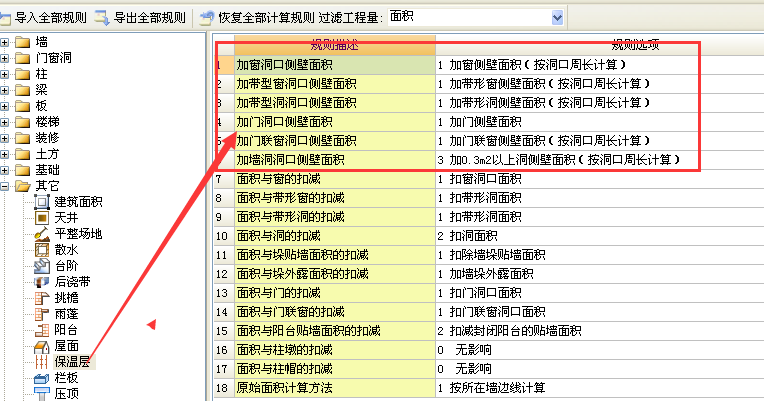Expand the 墙 folder node
This screenshot has height=401, width=764.
[6, 42]
